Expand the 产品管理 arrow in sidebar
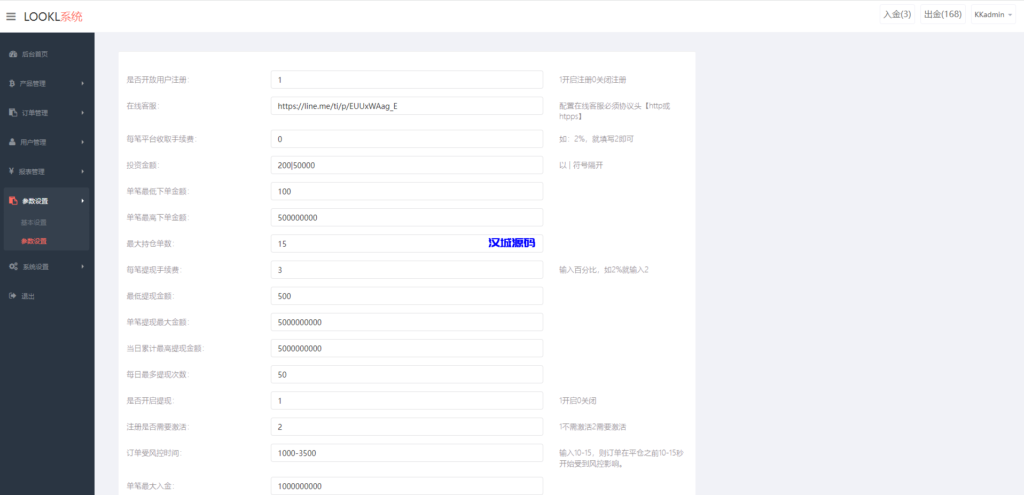 point(82,84)
